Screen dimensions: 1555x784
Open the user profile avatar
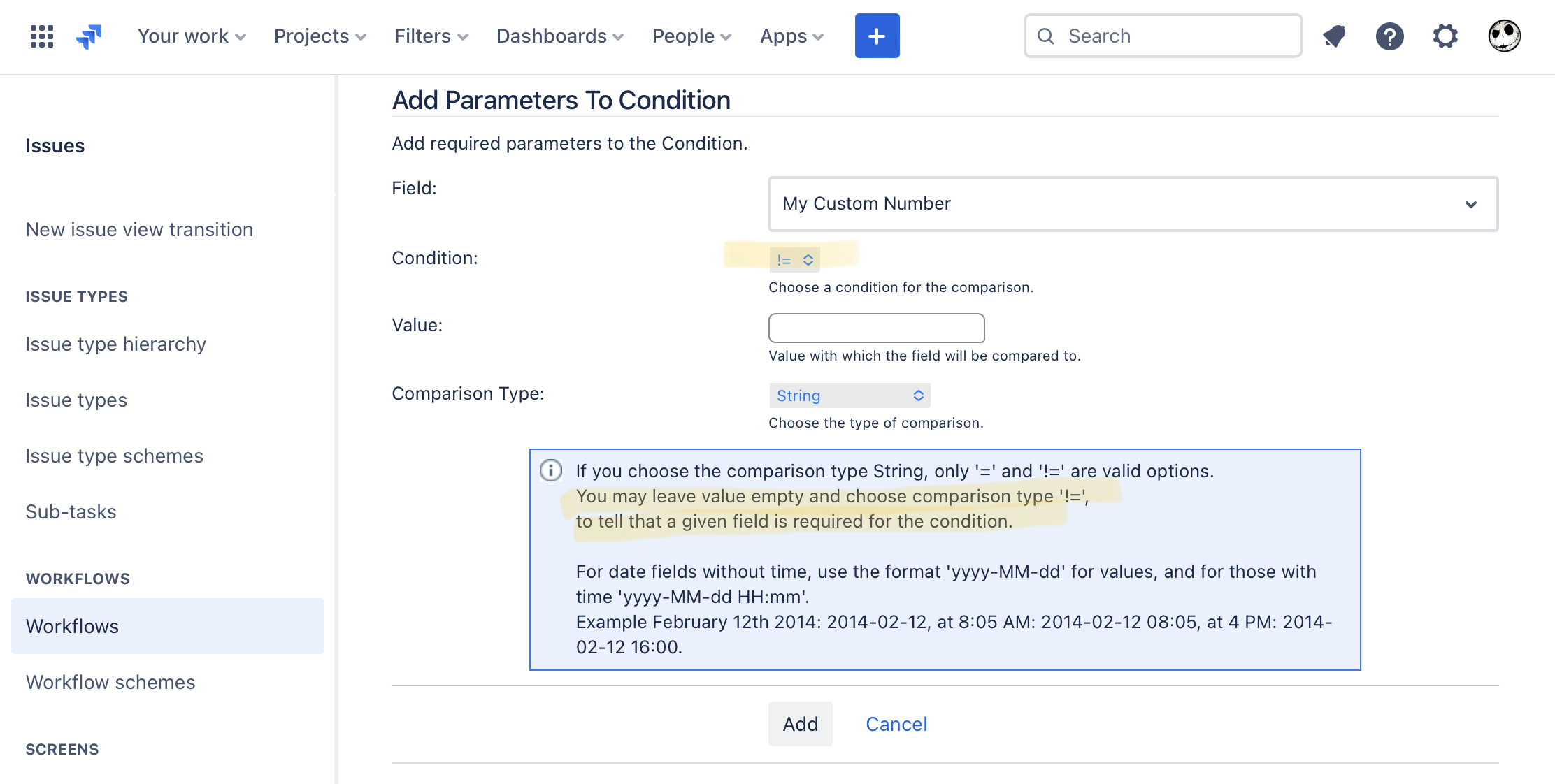click(1504, 36)
